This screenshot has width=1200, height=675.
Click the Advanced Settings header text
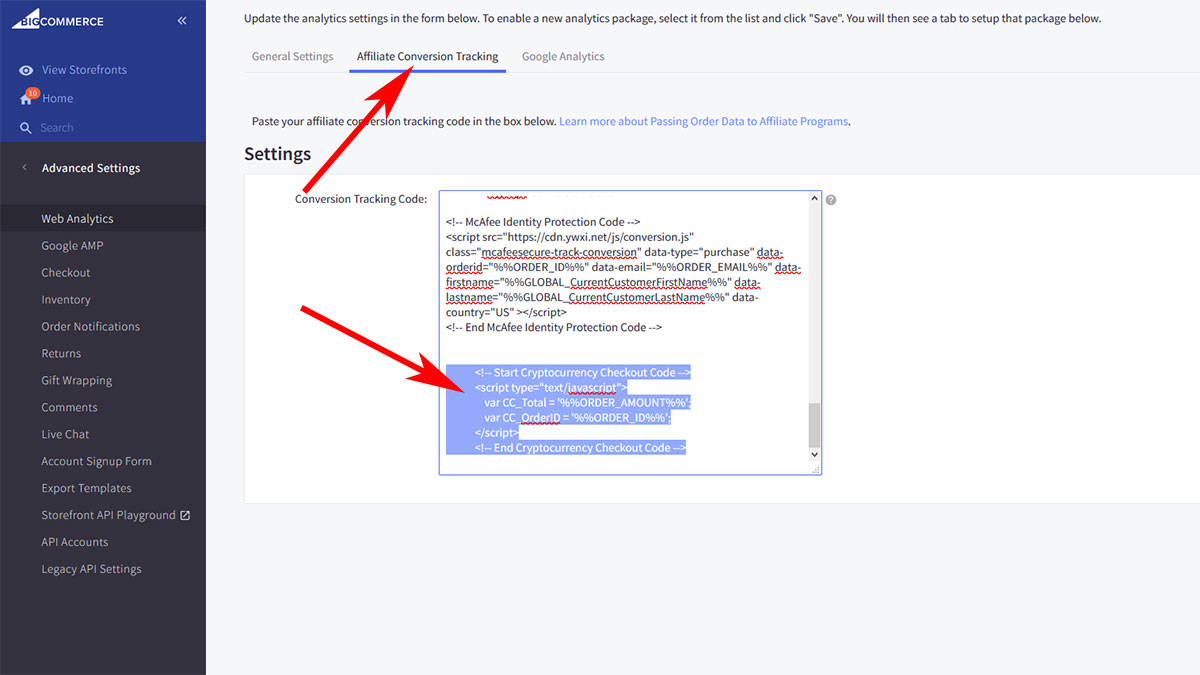(91, 168)
